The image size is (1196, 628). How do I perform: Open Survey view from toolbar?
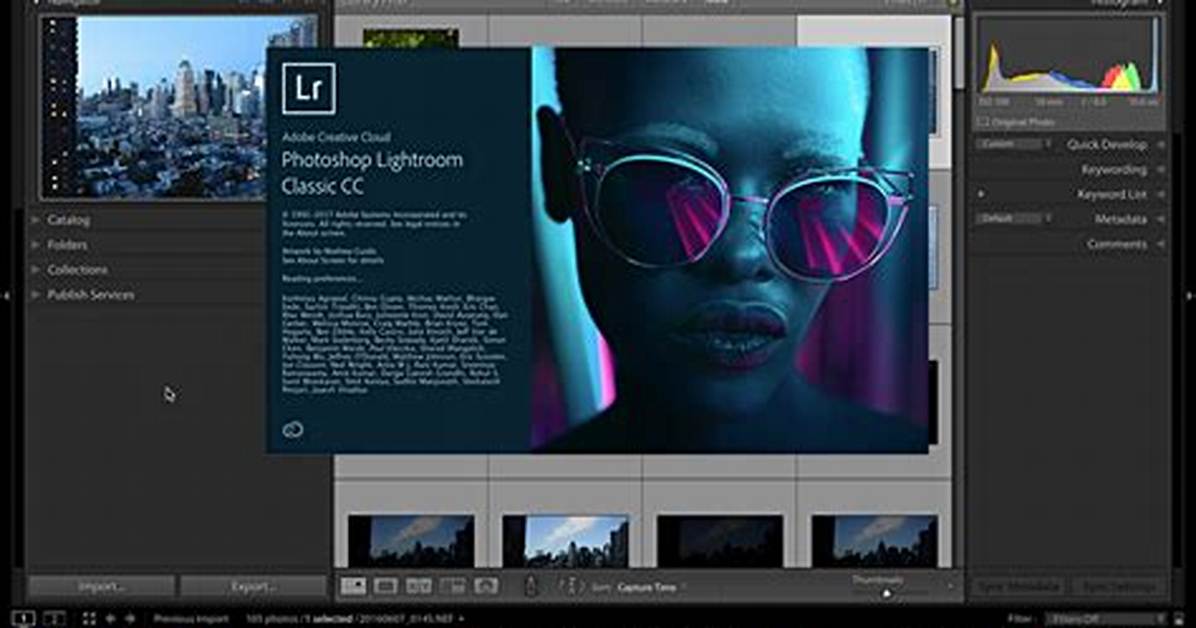pyautogui.click(x=452, y=586)
